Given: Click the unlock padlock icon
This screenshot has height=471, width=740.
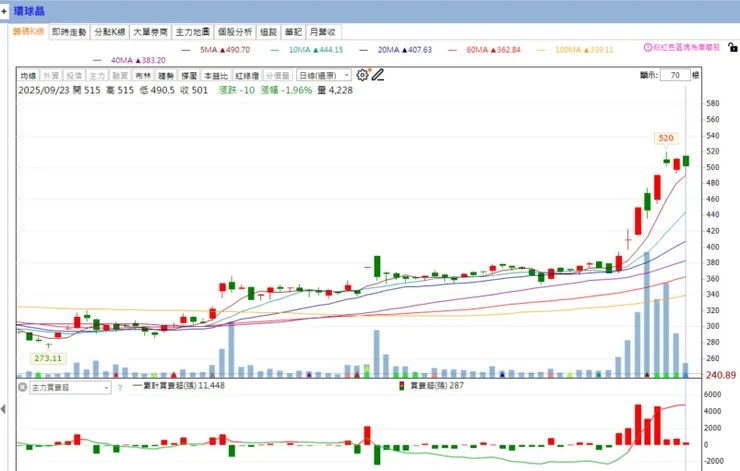Looking at the screenshot, I should (732, 47).
